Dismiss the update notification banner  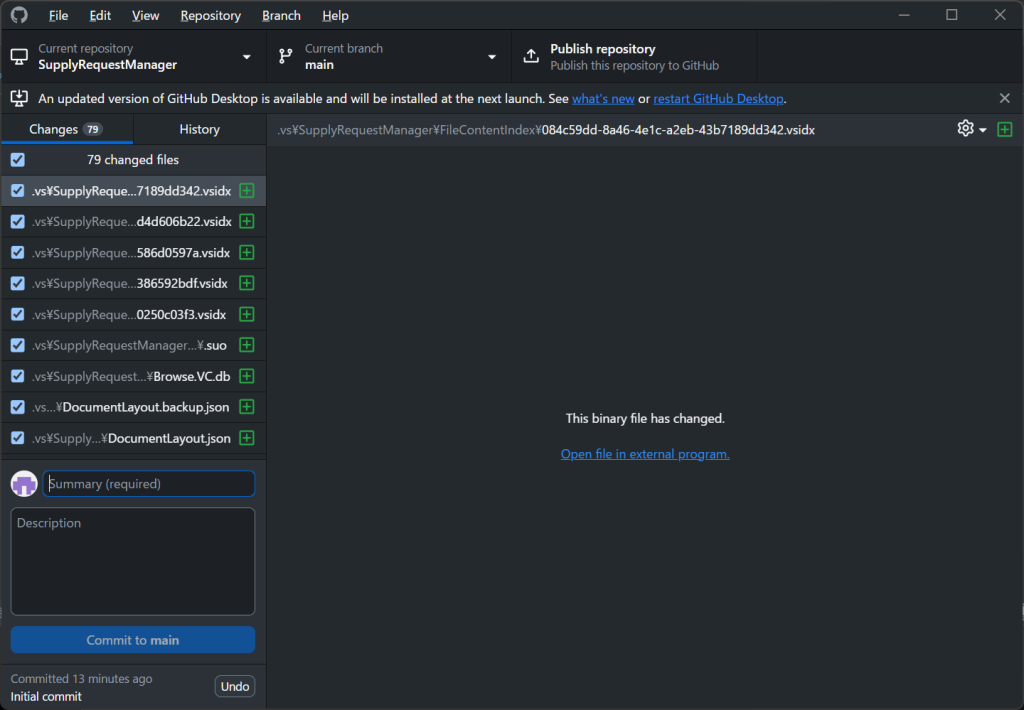coord(1004,98)
